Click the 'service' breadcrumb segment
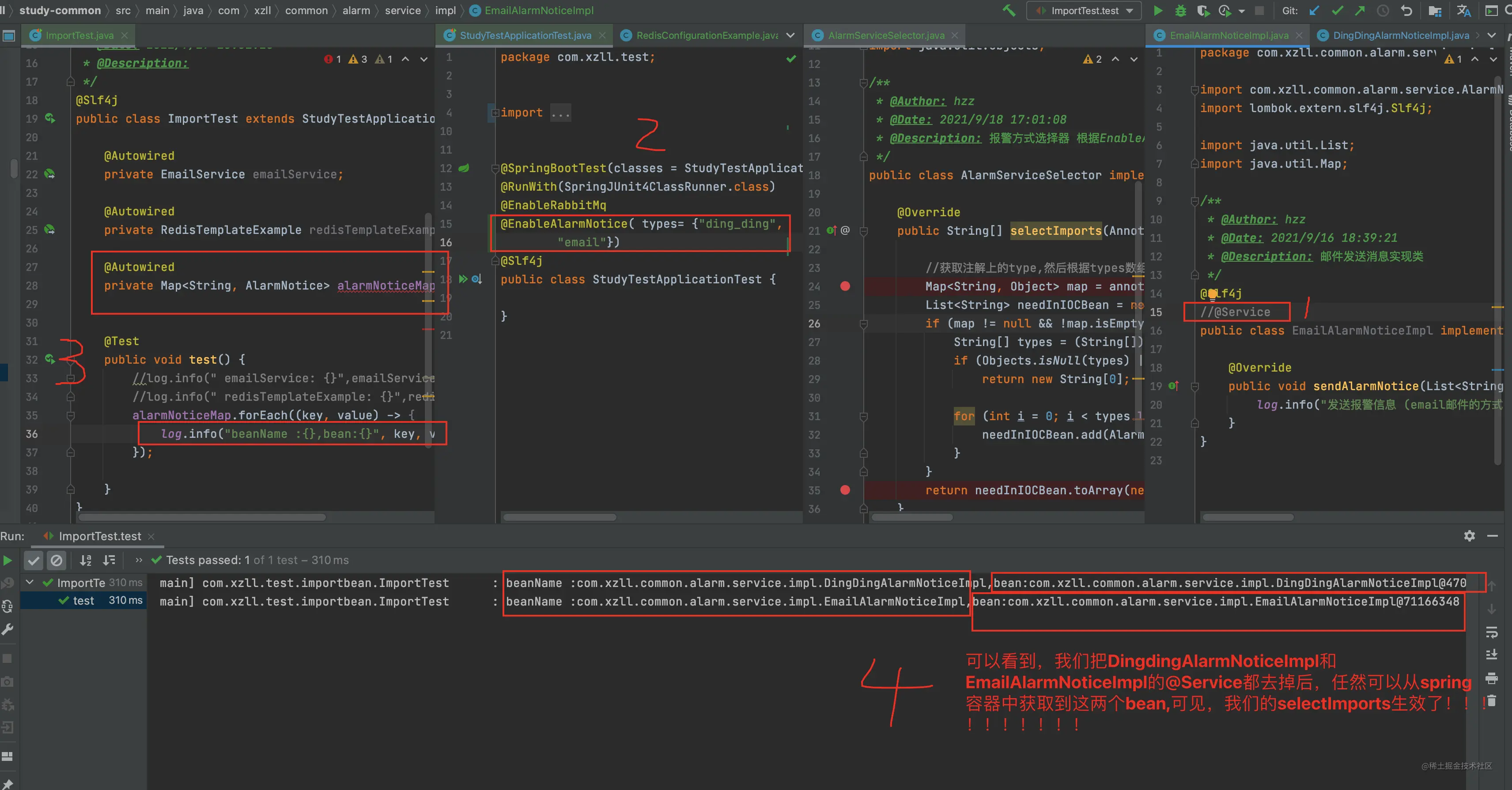The image size is (1512, 790). [403, 11]
